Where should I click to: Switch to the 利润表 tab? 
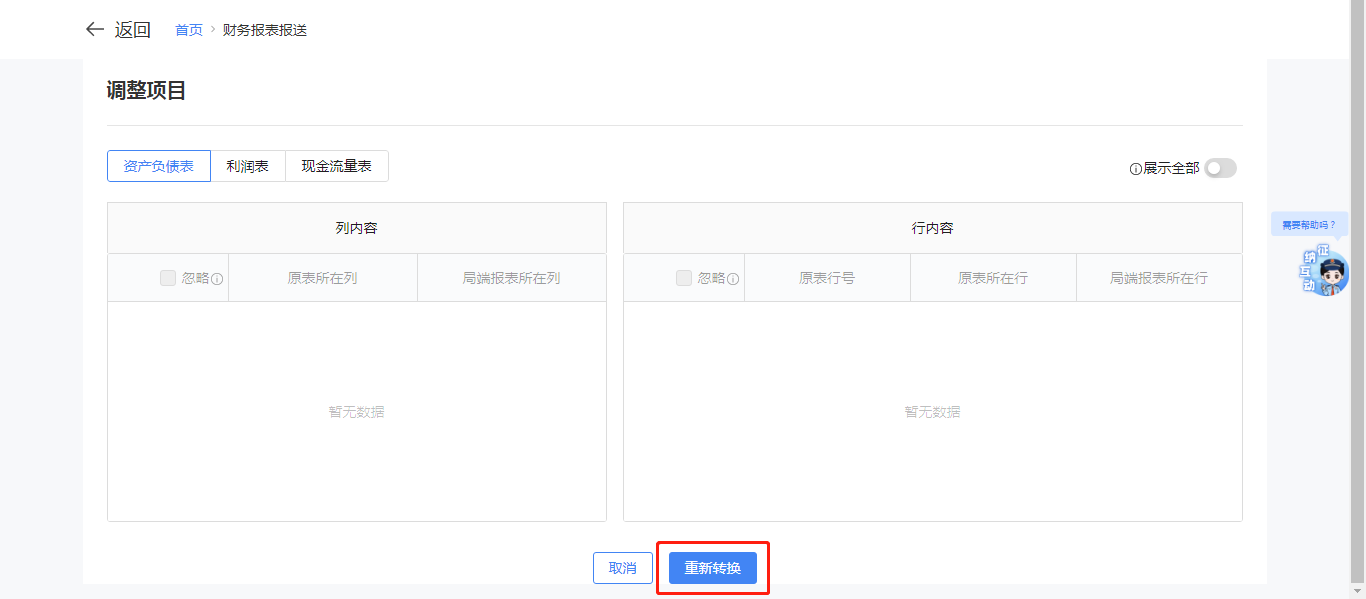point(248,167)
